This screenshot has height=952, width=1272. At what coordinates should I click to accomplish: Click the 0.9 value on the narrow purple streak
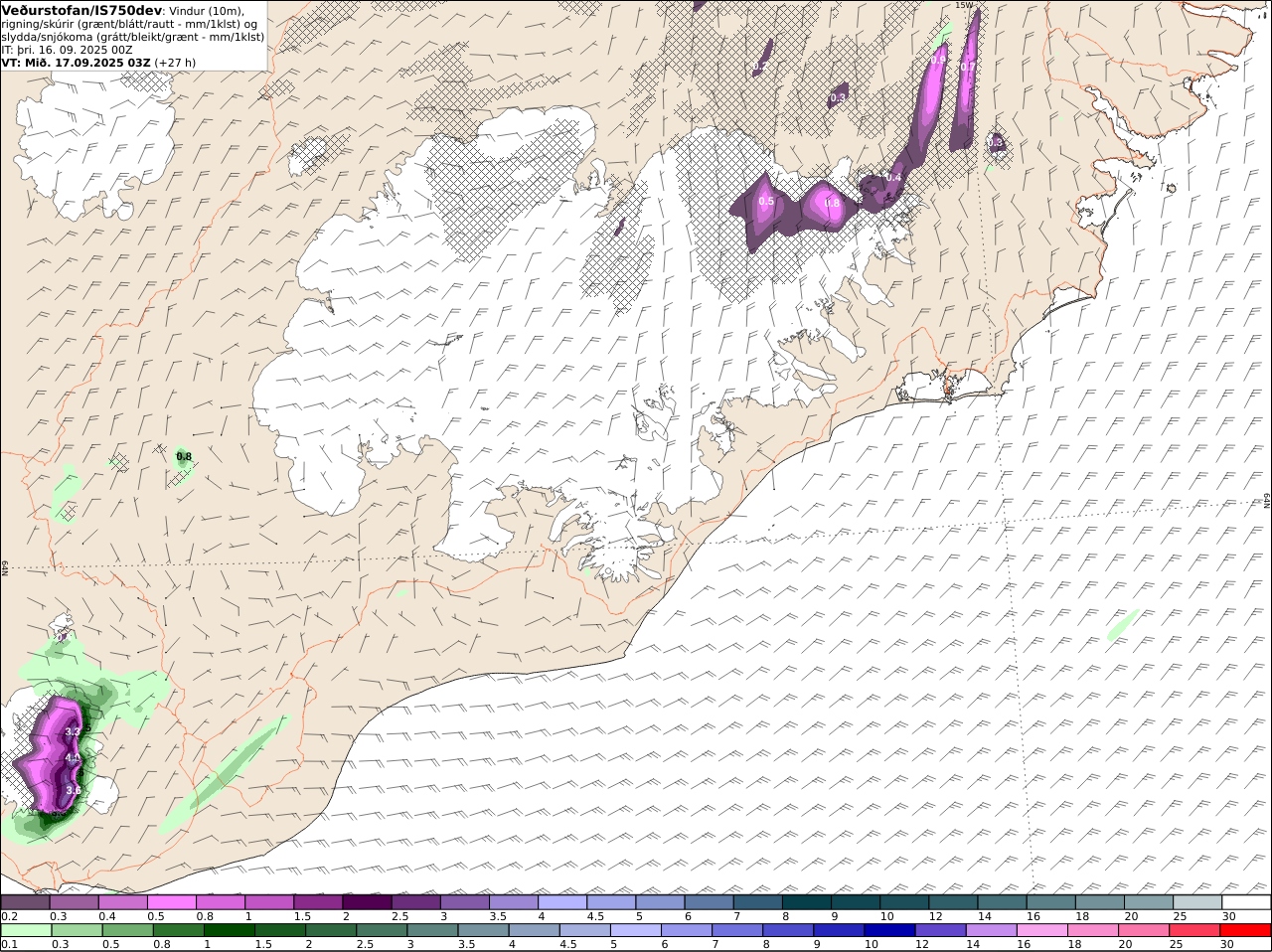(937, 61)
